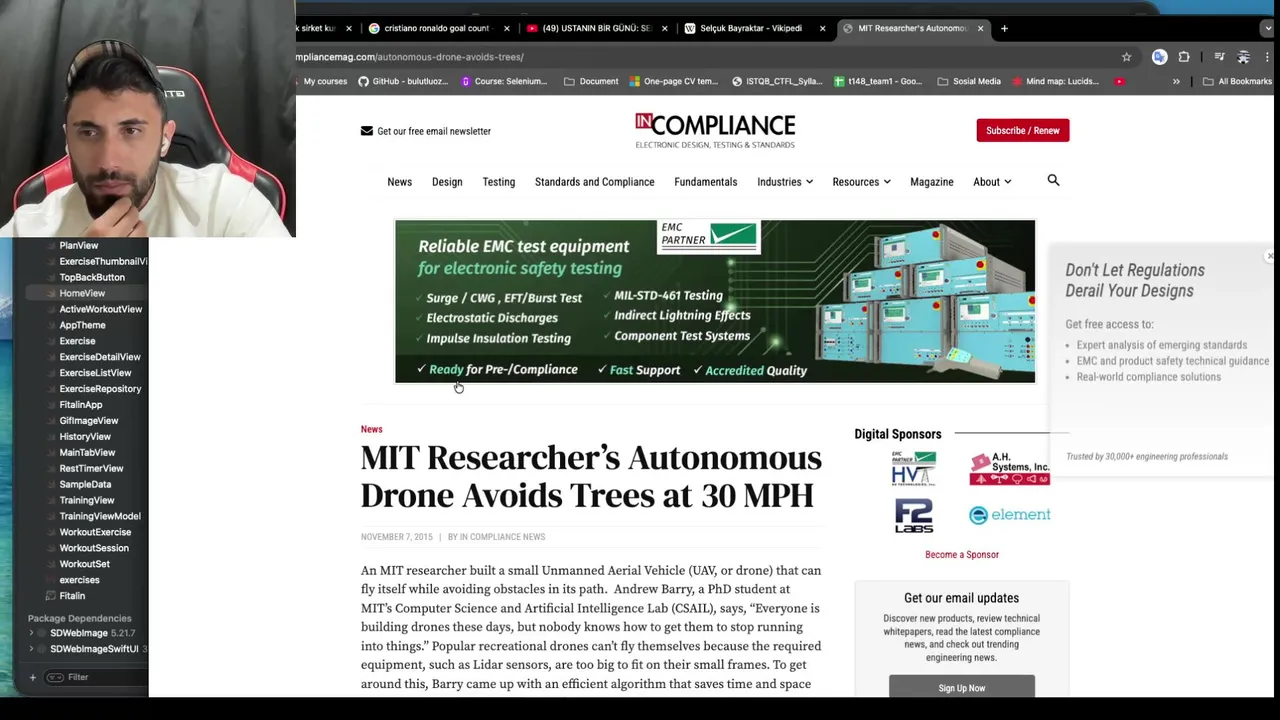Open the Fundamentals menu item
The width and height of the screenshot is (1280, 720).
(x=705, y=182)
